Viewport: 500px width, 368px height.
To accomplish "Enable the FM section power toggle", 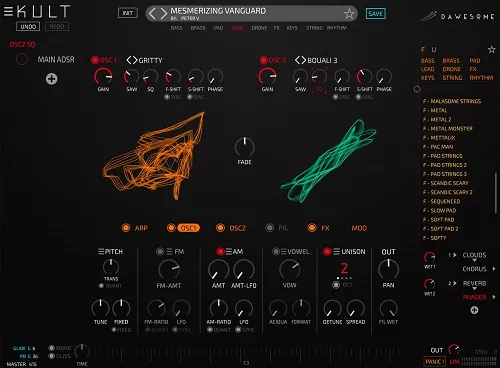I will (x=160, y=252).
